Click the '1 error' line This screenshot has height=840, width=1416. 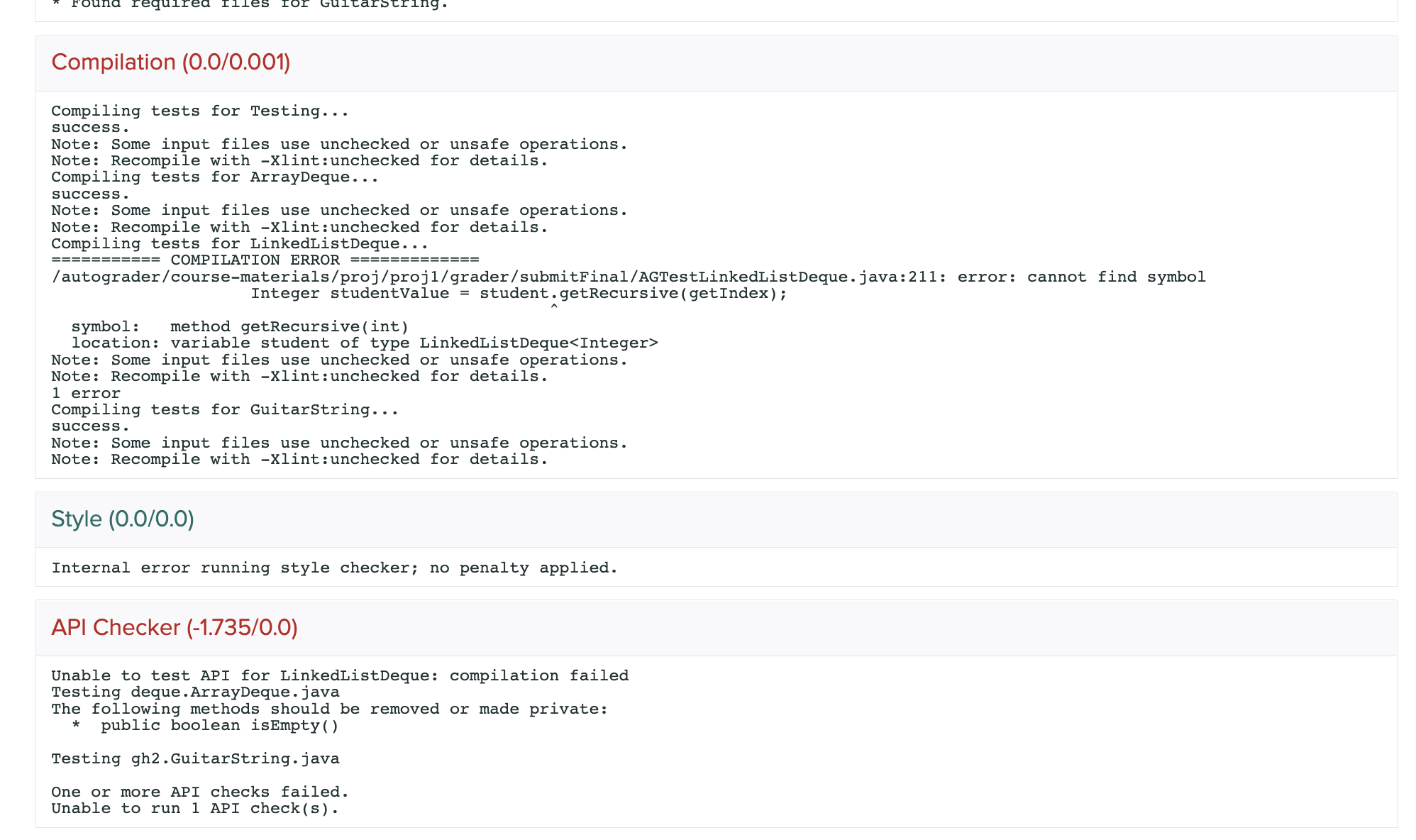pyautogui.click(x=86, y=394)
